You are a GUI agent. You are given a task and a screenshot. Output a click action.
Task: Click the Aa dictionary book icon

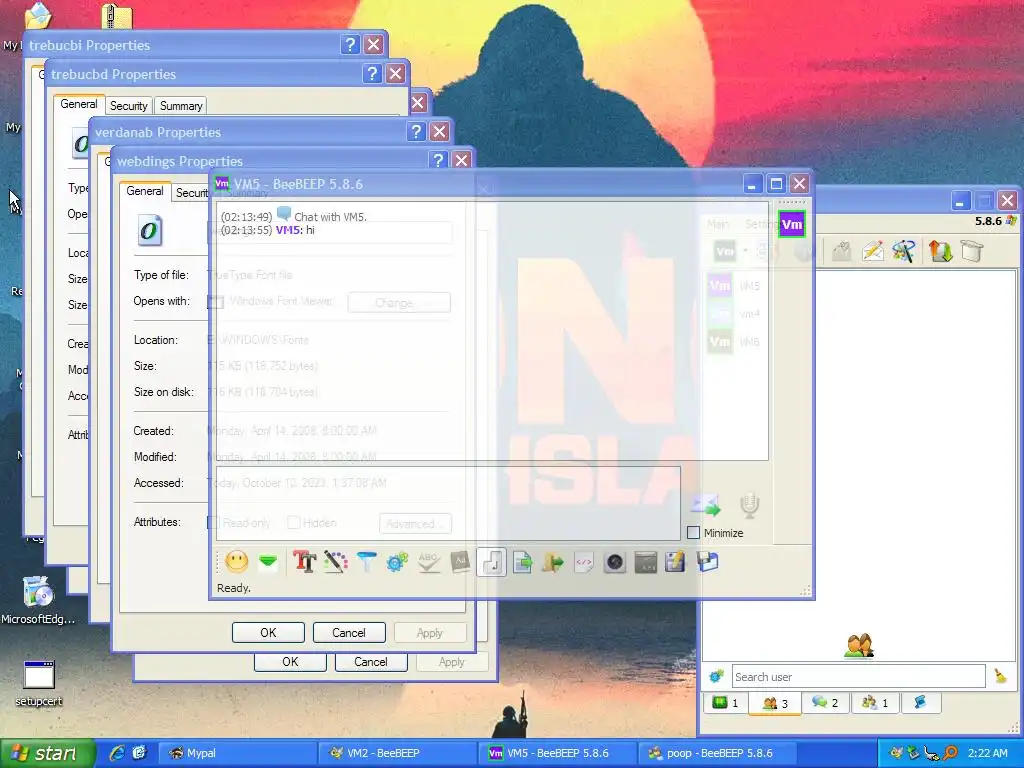pos(460,562)
